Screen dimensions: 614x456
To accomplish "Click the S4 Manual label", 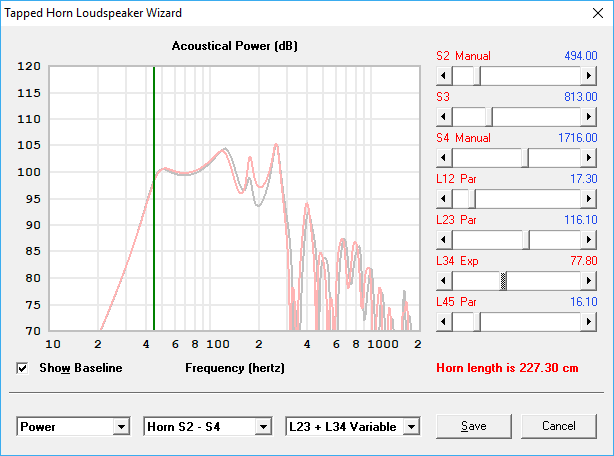I will tap(463, 138).
